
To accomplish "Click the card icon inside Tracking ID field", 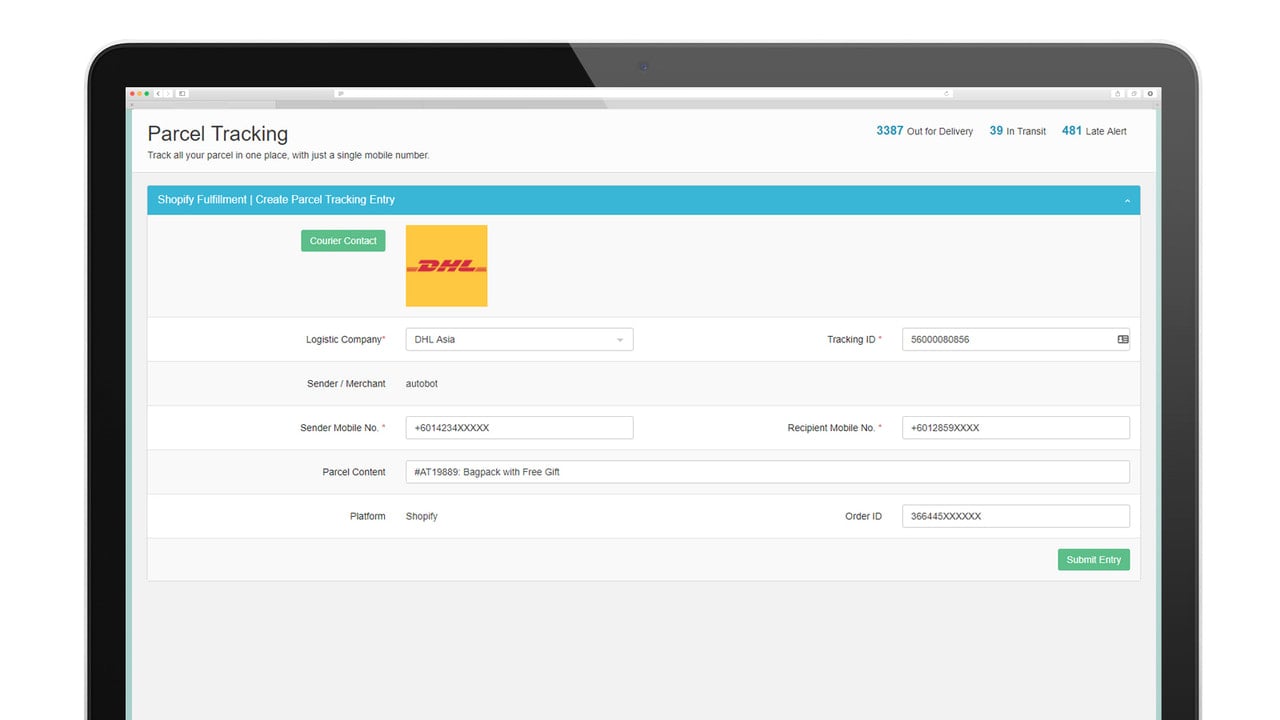I will pos(1122,339).
